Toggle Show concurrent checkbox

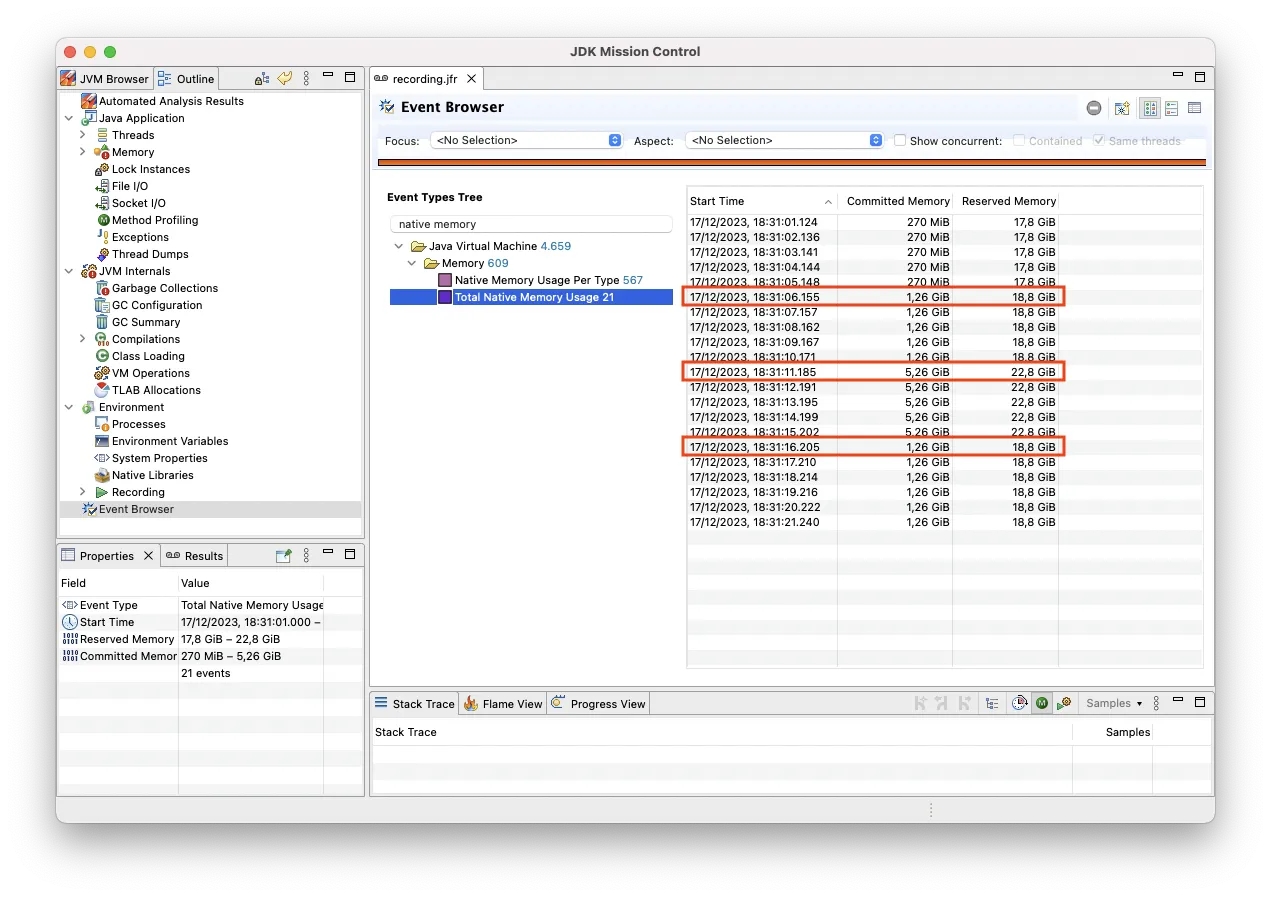(x=900, y=141)
